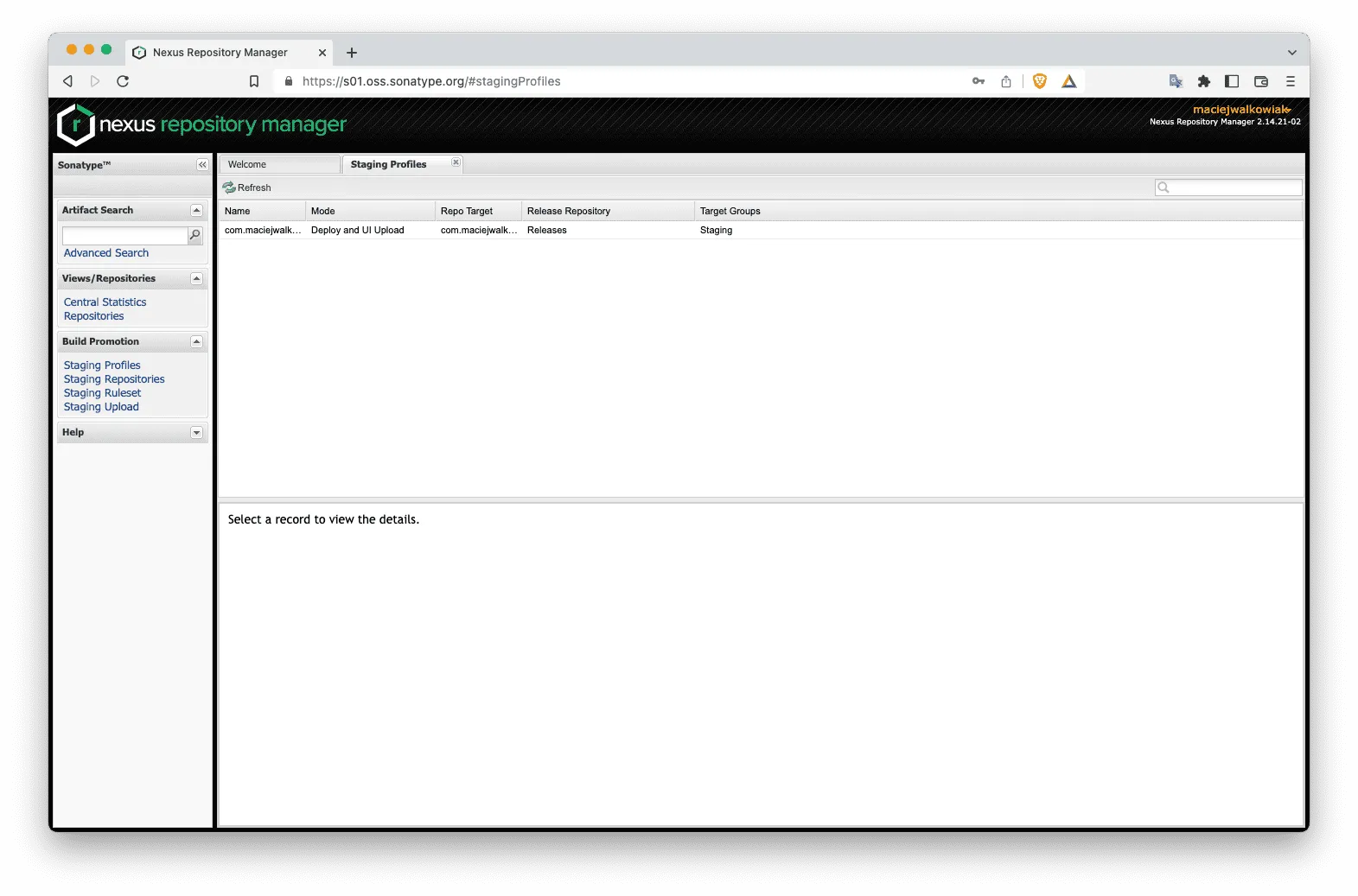Click the com.maciejwalk... repo target cell
Viewport: 1358px width, 896px height.
click(479, 231)
